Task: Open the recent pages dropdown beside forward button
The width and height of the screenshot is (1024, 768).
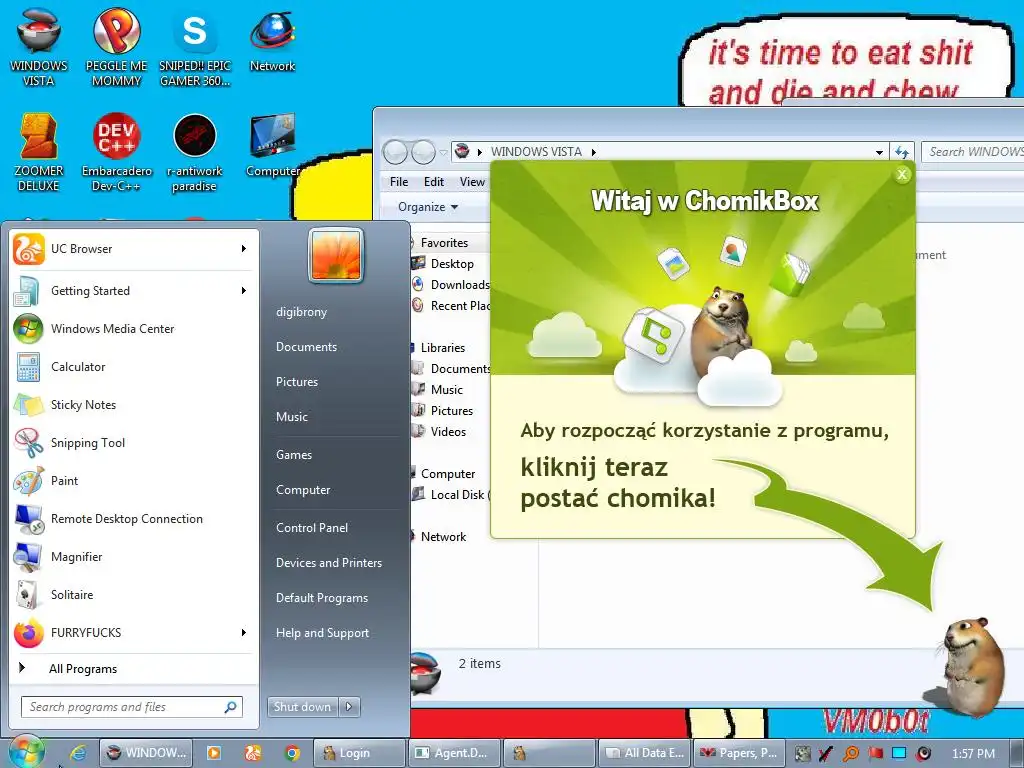Action: (443, 153)
